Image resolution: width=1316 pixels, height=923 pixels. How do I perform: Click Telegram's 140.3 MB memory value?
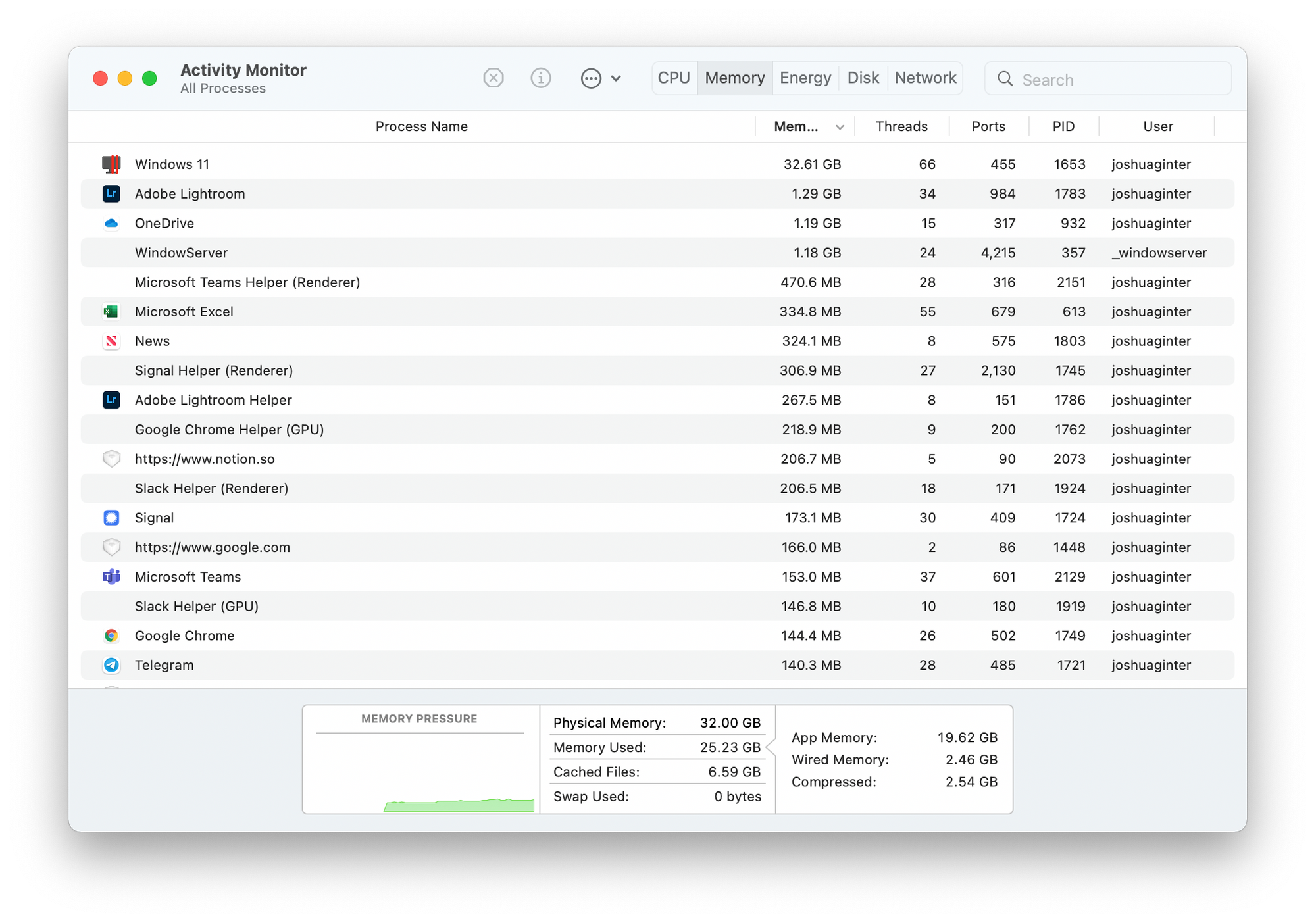811,666
